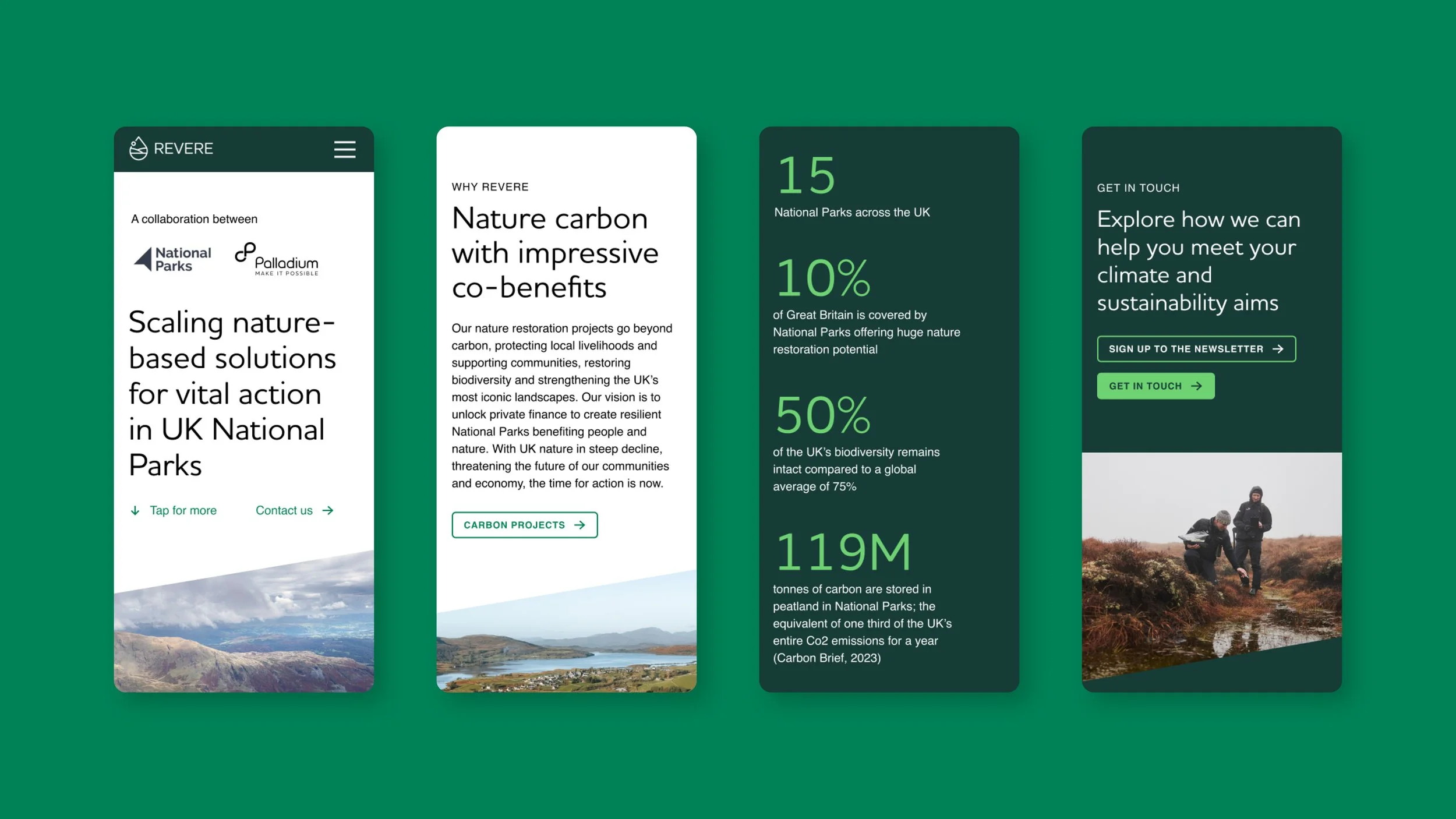This screenshot has width=1456, height=819.
Task: Click the National Parks logo
Action: pyautogui.click(x=173, y=259)
